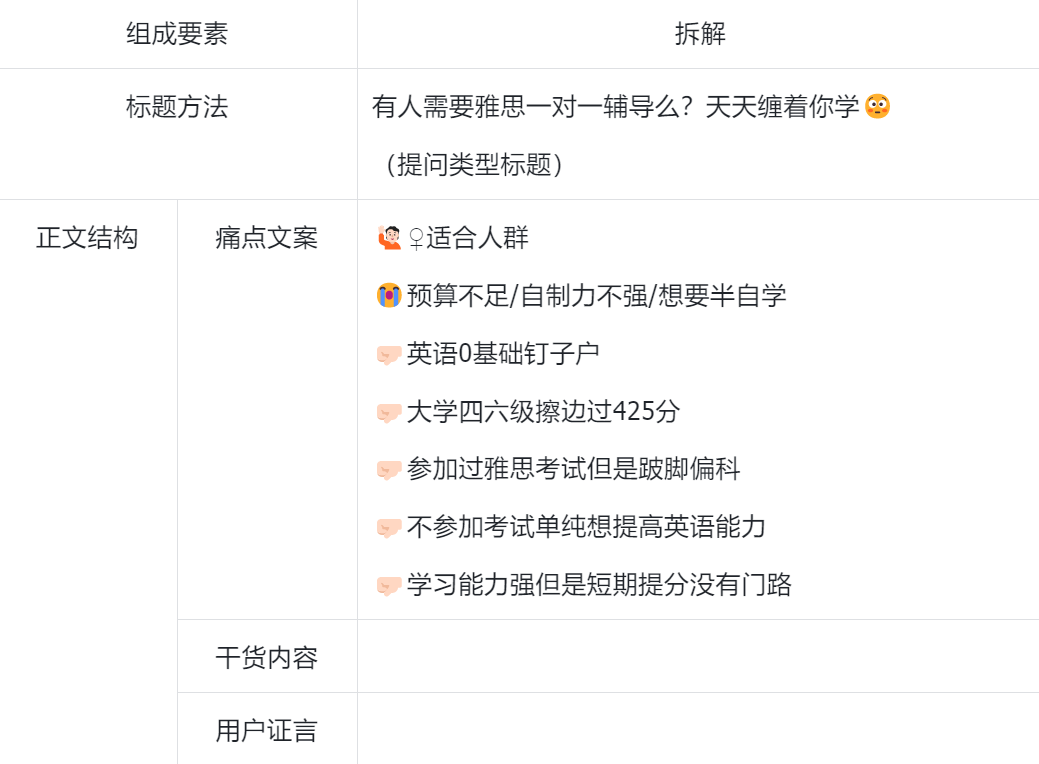
Task: Click the 干货内容 label cell
Action: (x=267, y=657)
